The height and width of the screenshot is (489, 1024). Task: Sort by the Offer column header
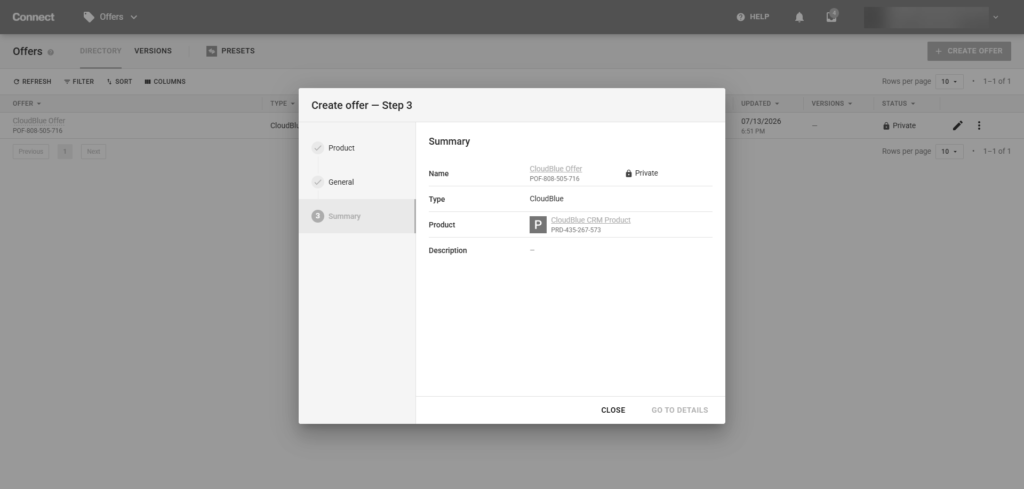[27, 104]
